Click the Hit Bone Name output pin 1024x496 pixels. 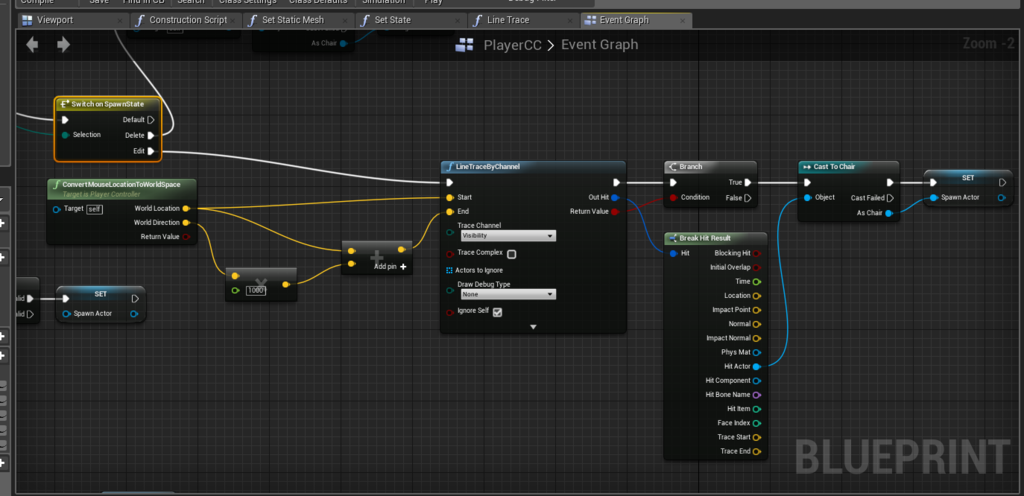(x=757, y=395)
